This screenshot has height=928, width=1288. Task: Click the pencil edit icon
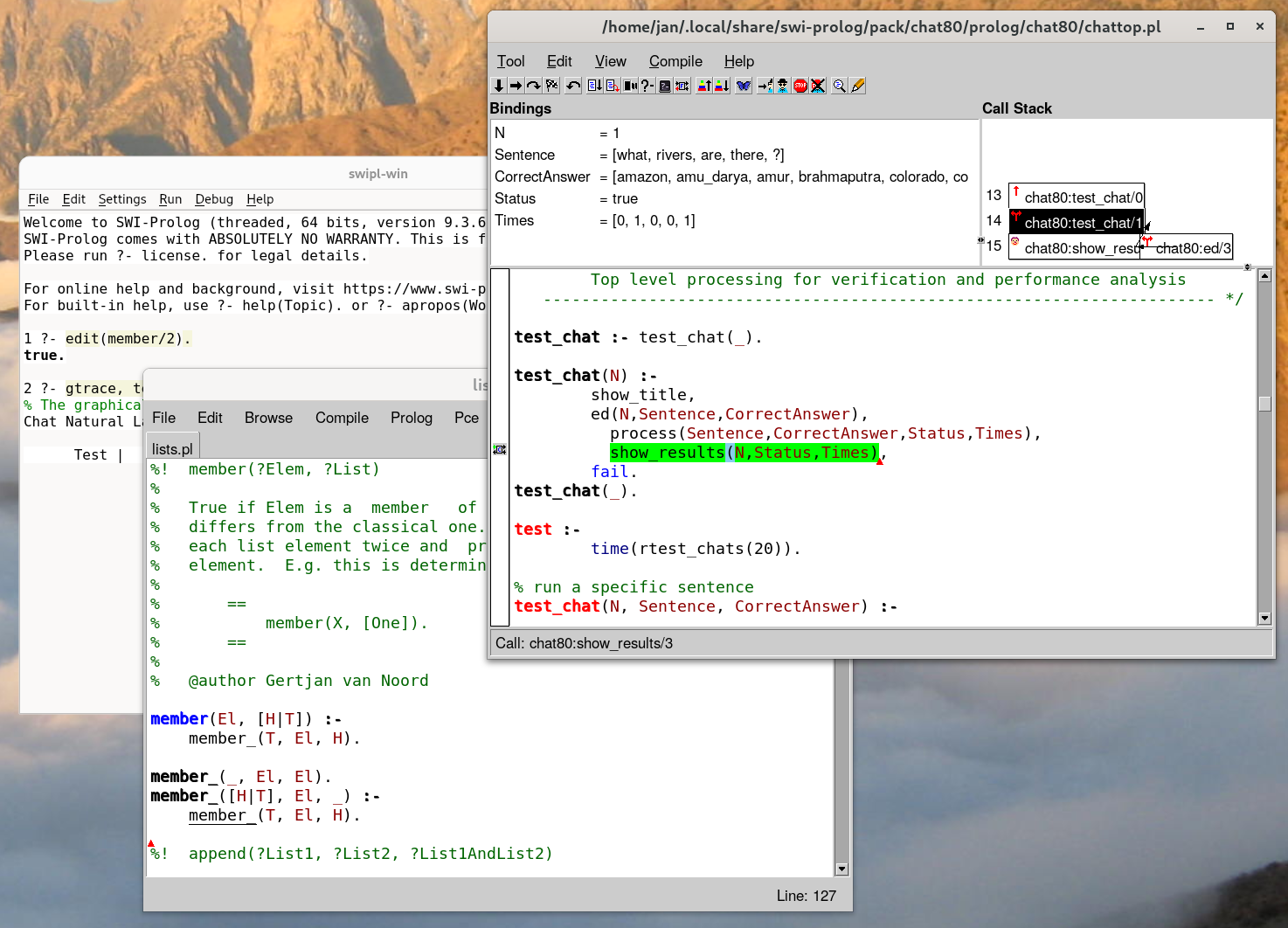tap(858, 86)
